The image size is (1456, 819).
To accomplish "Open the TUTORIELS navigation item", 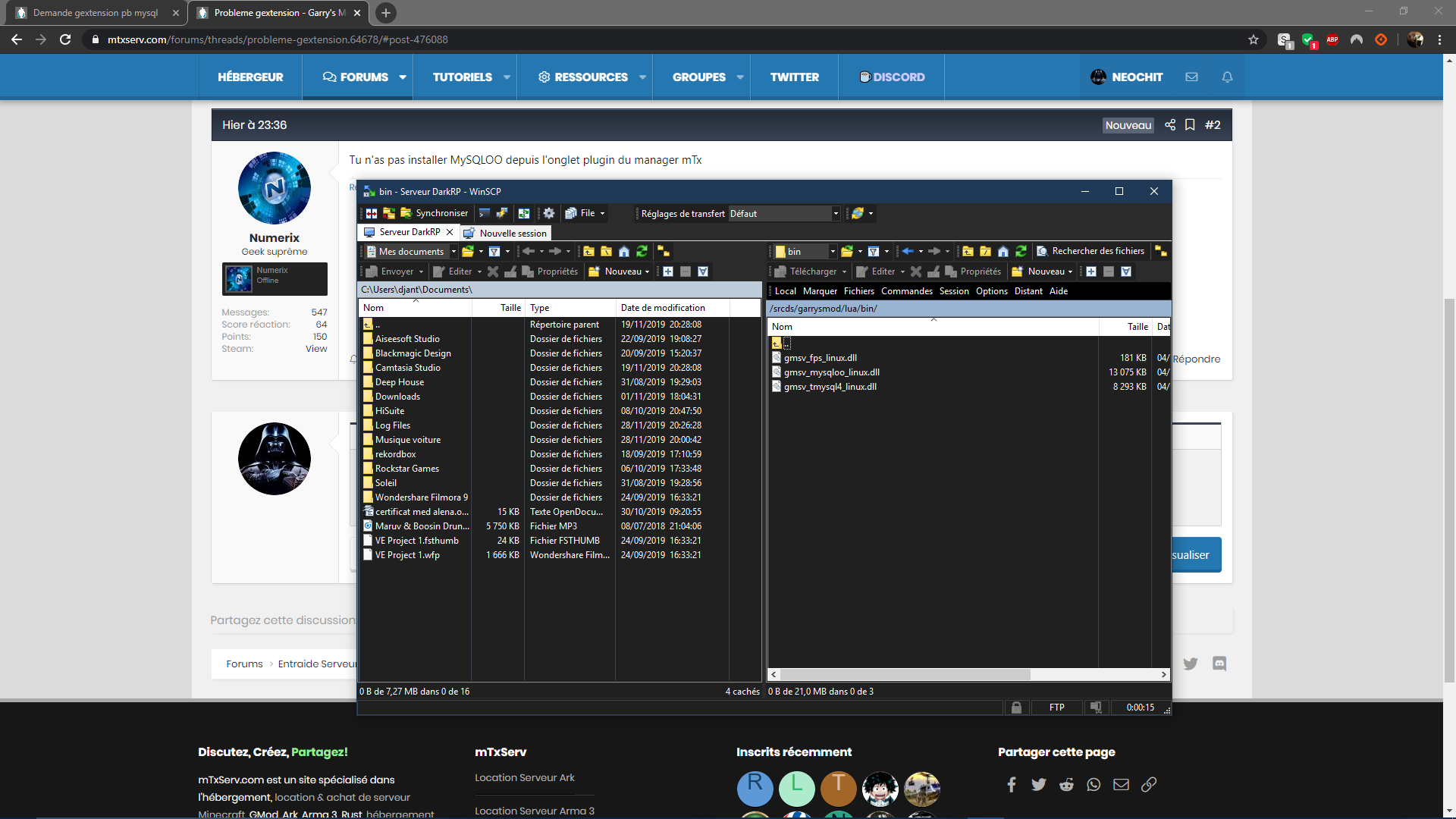I will pos(463,77).
